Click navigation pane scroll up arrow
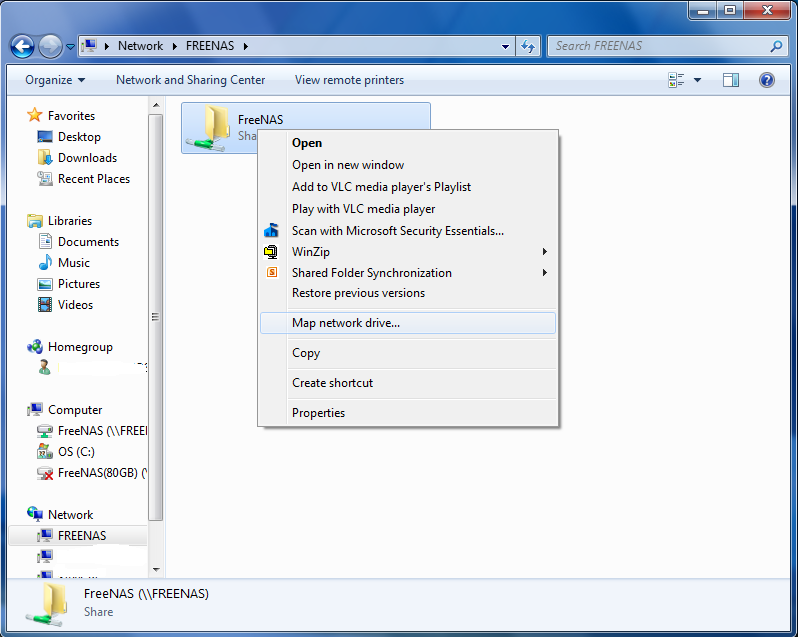798x637 pixels. (x=156, y=105)
